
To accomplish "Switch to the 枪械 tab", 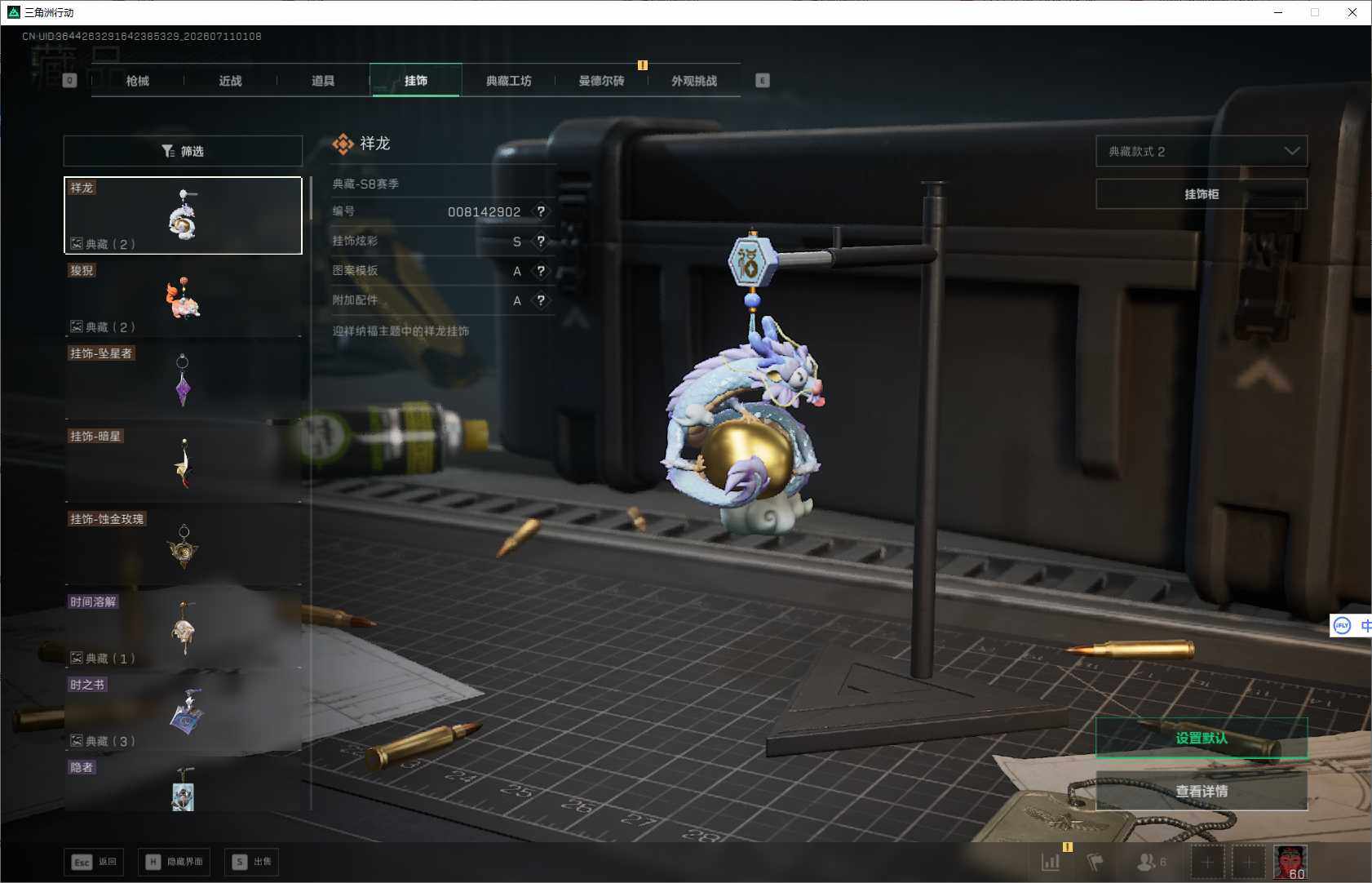I will point(138,81).
